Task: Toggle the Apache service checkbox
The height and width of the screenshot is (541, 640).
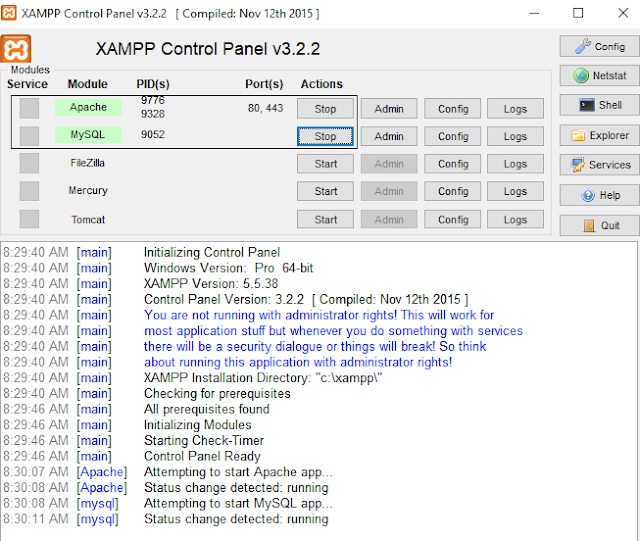Action: (x=29, y=108)
